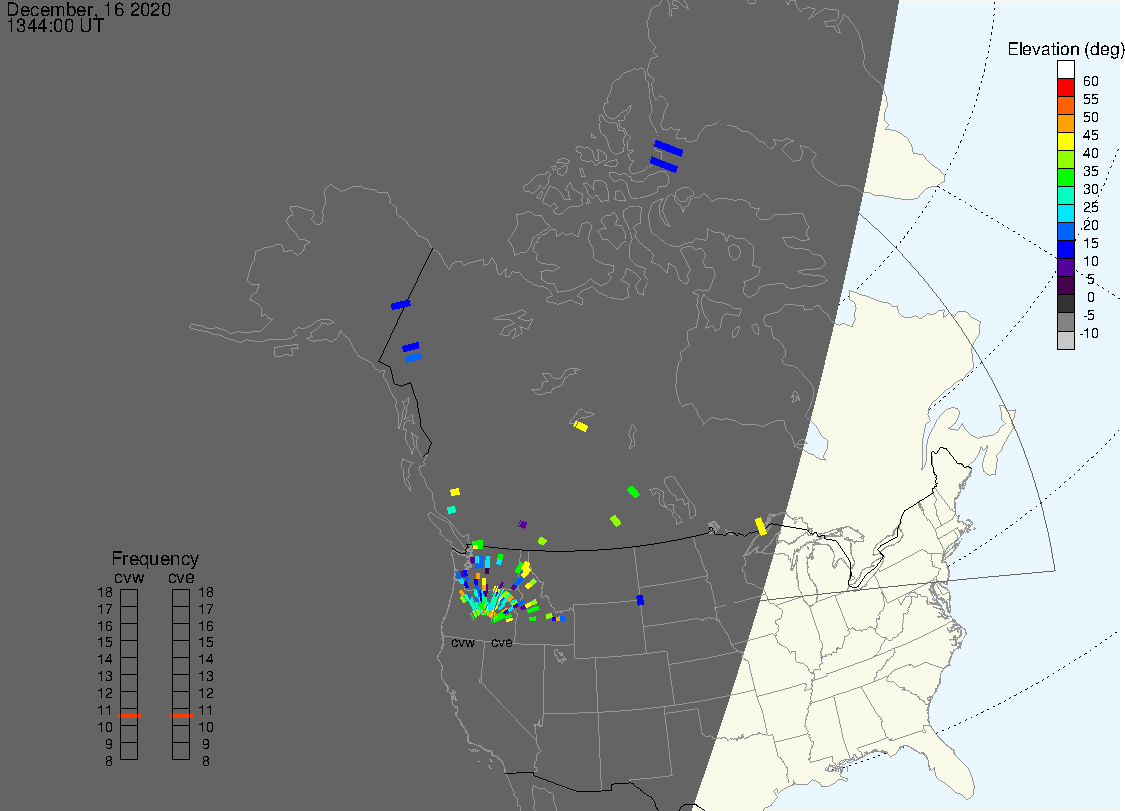Click the "cvw" header above the left frequency bar
Viewport: 1125px width, 811px height.
[129, 577]
